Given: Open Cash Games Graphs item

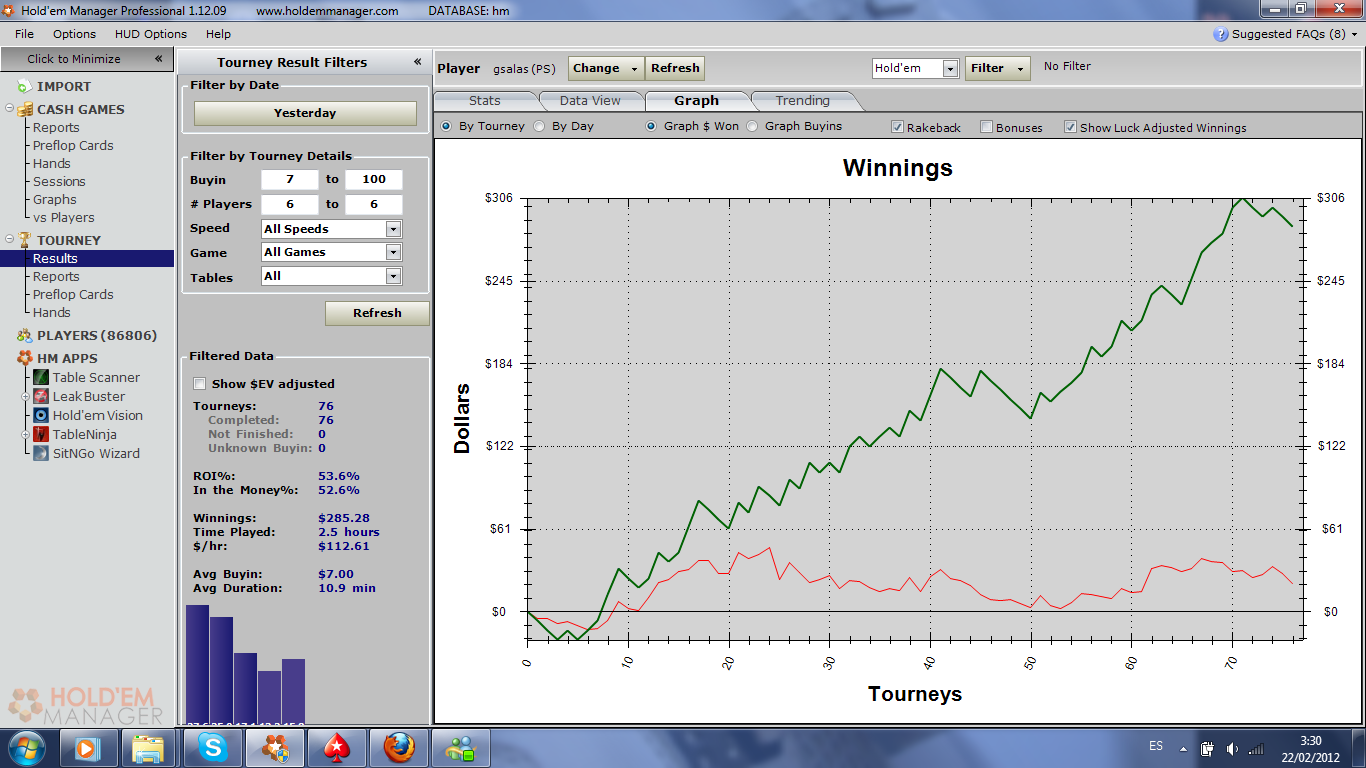Looking at the screenshot, I should [55, 199].
